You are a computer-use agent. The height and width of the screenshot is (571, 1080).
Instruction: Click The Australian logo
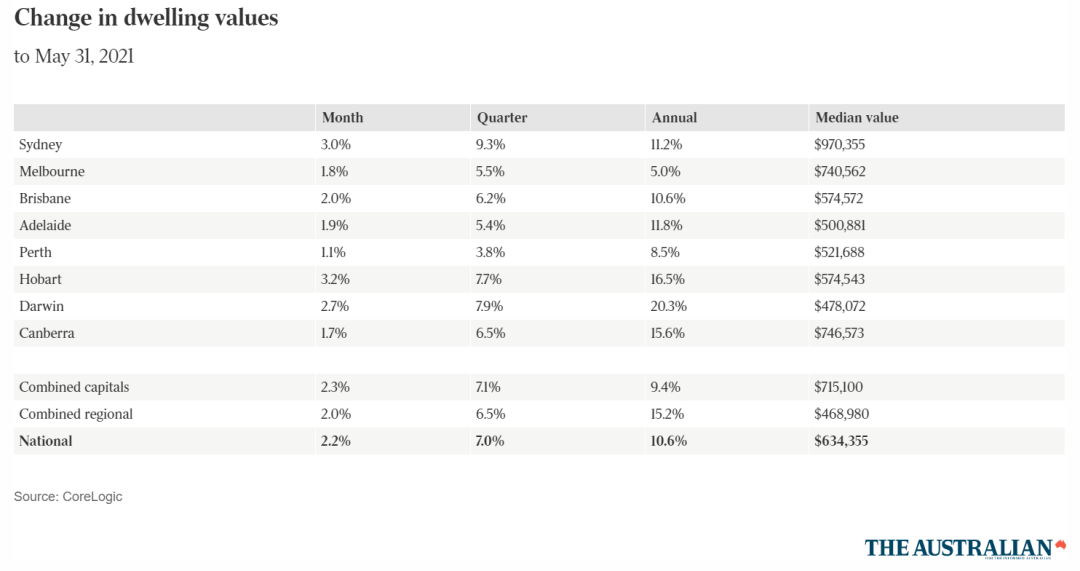pos(965,547)
